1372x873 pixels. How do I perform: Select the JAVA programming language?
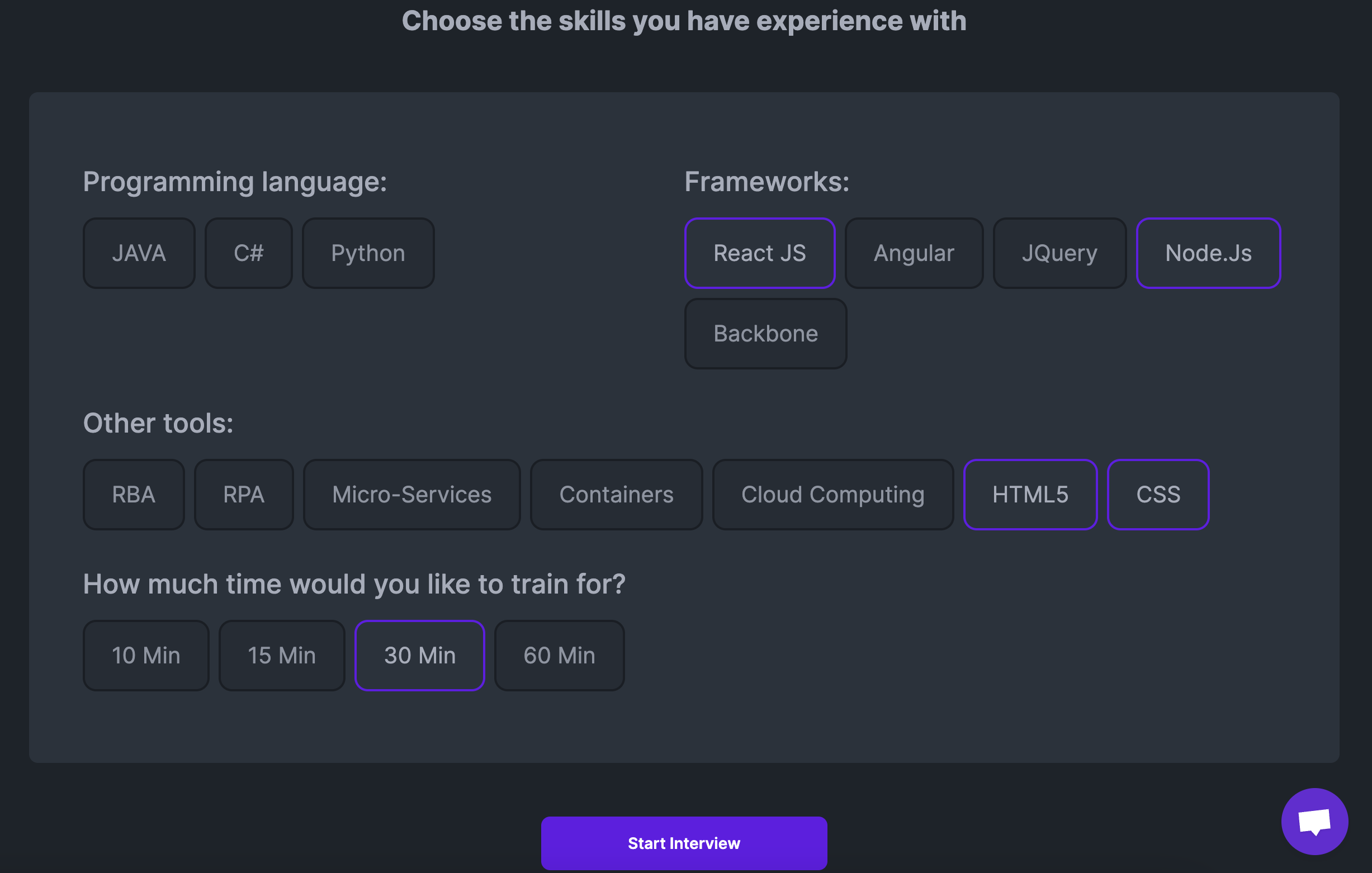point(139,253)
